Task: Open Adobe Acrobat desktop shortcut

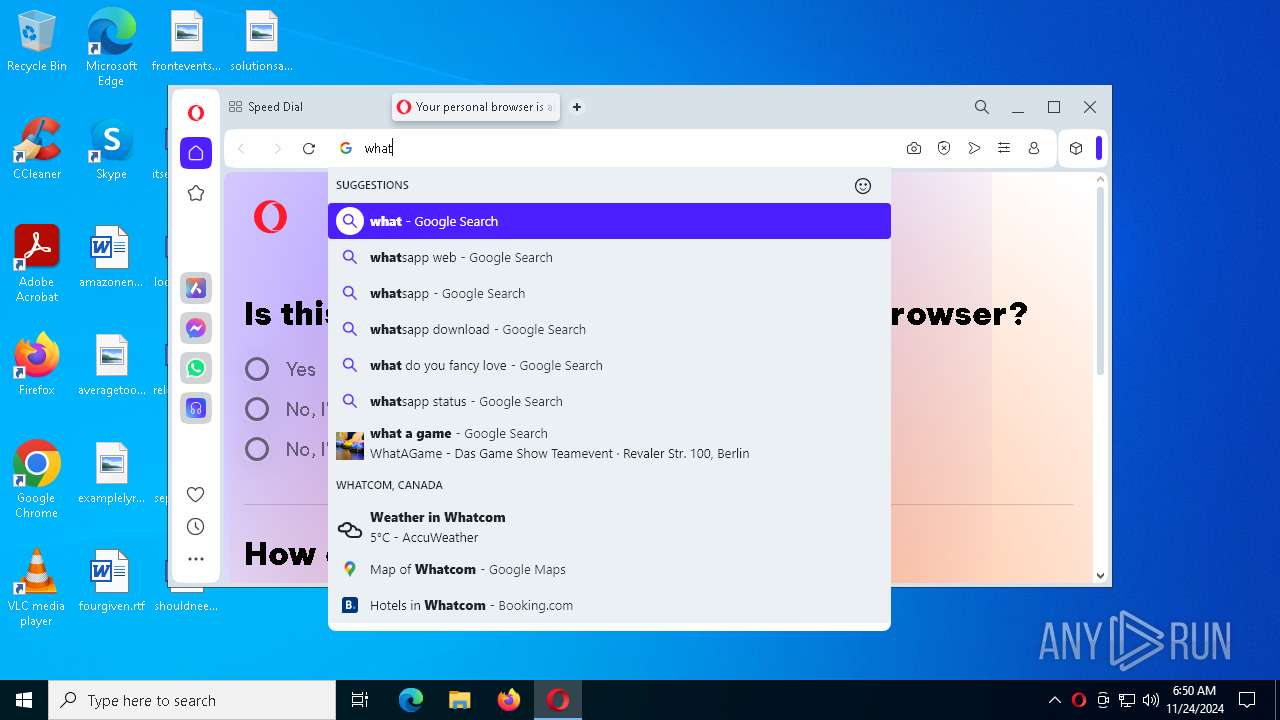Action: [37, 263]
